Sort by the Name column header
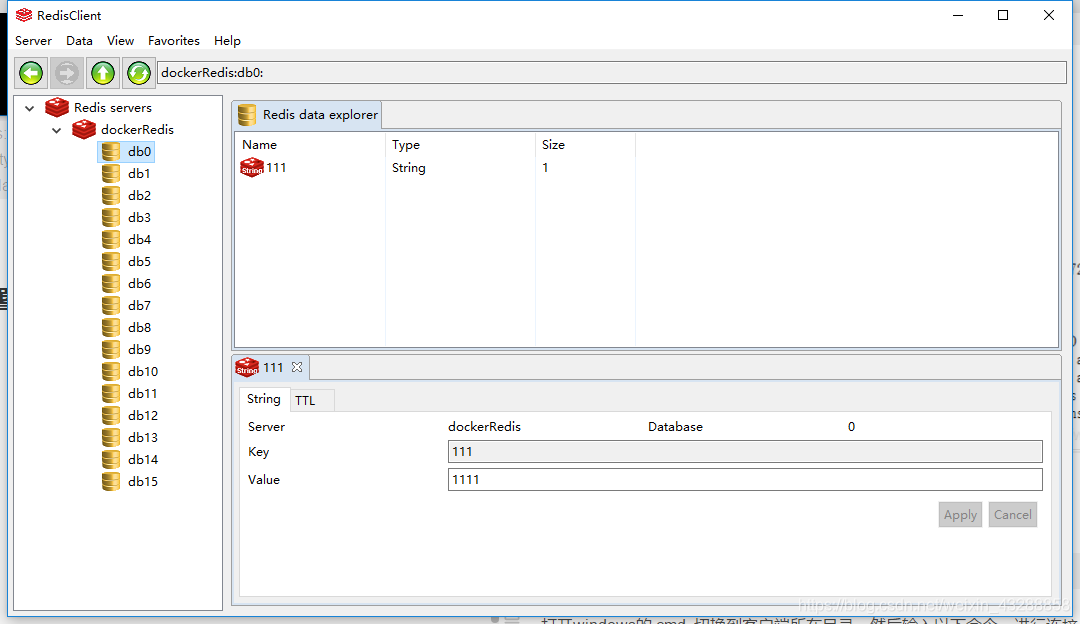 pos(310,145)
